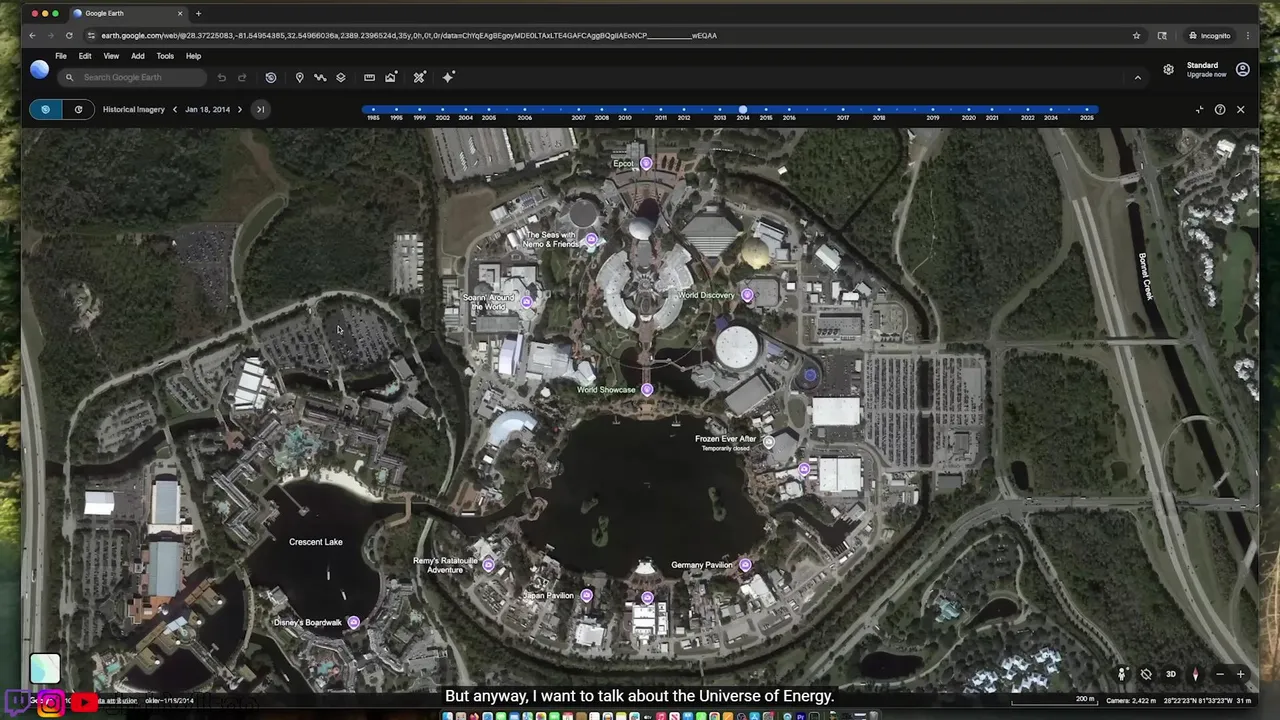Click the compass to reset north

(x=1195, y=674)
